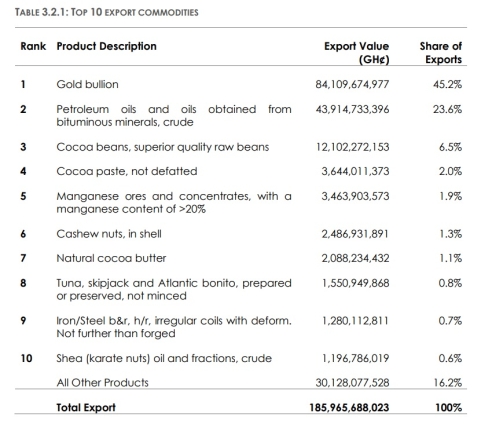Click the Shea oil and fractions entry
This screenshot has height=435, width=481.
[x=164, y=358]
